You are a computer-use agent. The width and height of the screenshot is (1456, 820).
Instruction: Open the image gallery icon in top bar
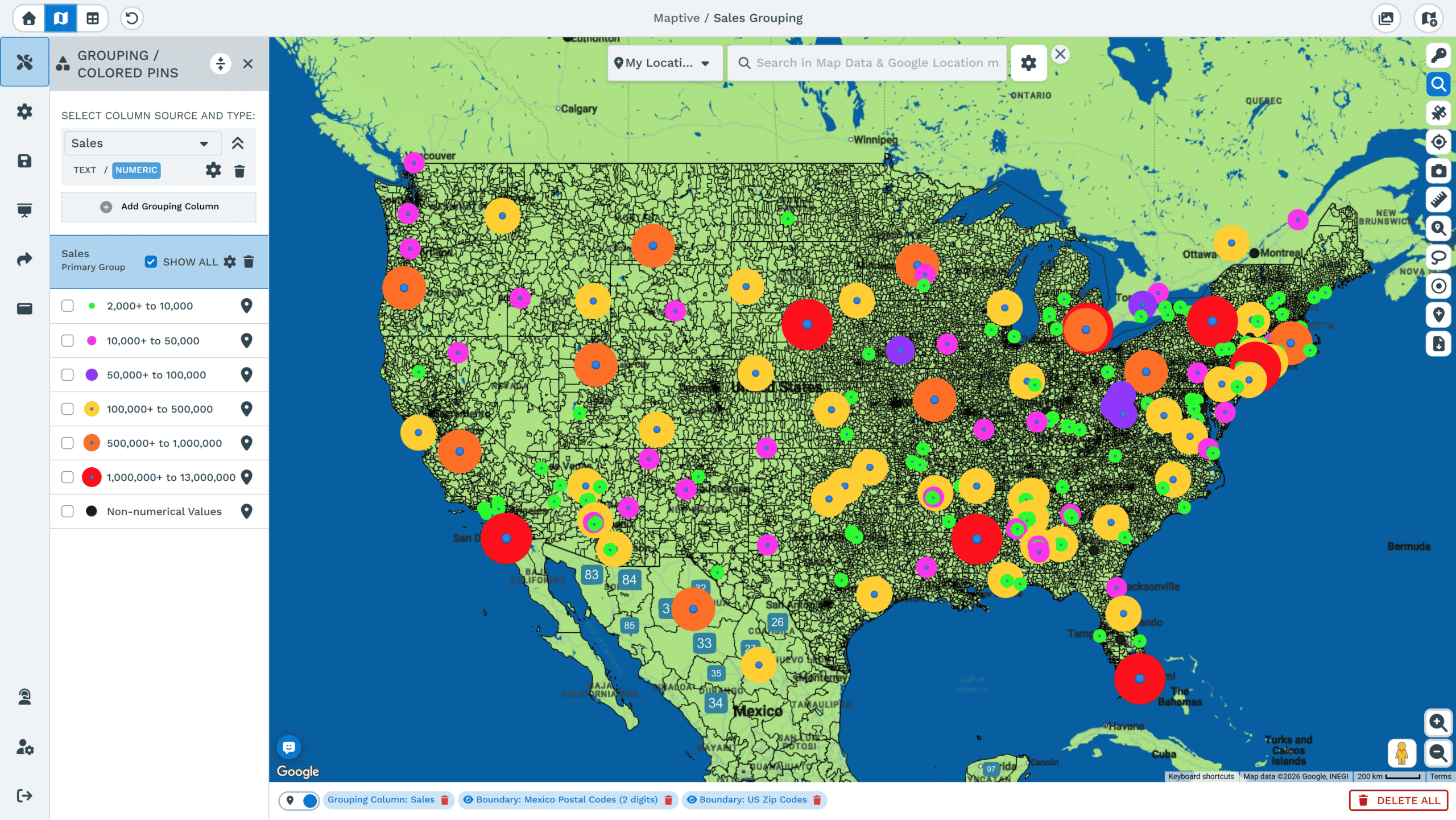[1386, 18]
